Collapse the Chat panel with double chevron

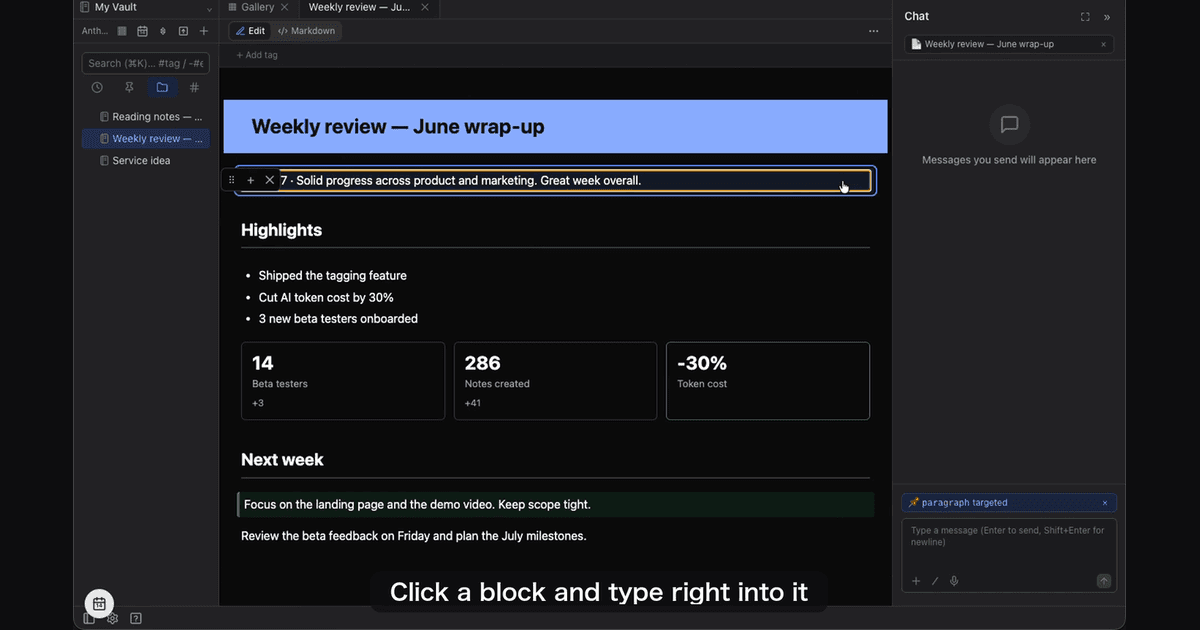1107,17
